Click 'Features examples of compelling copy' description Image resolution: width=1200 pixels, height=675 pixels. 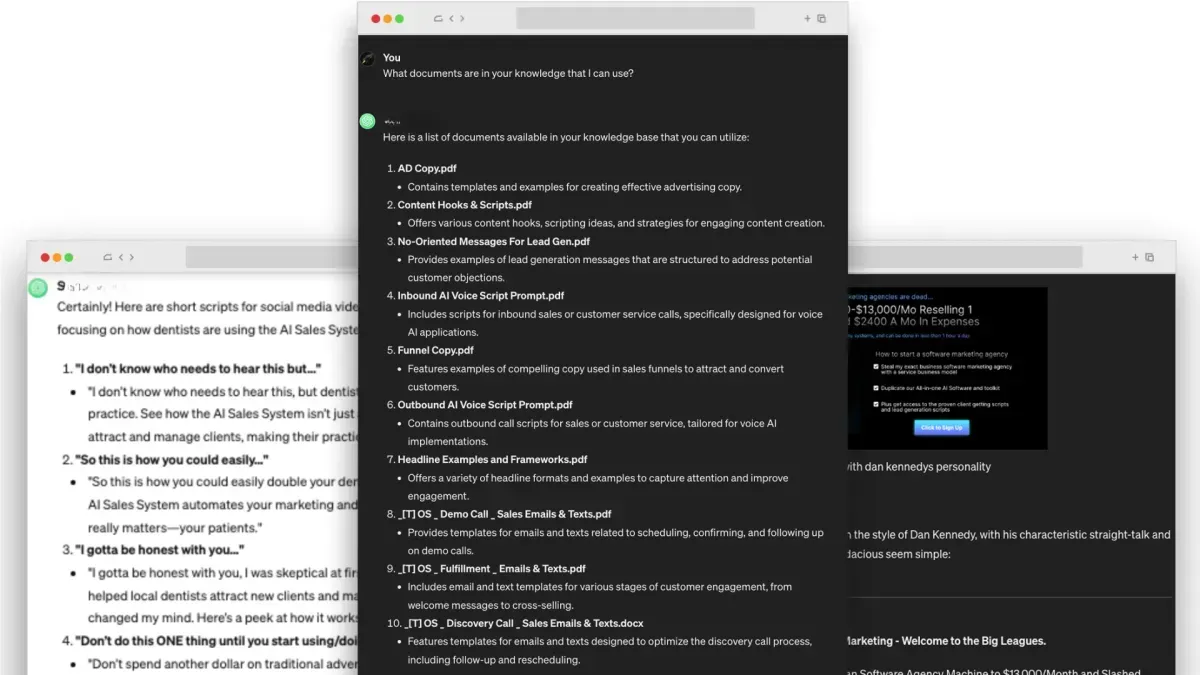596,378
